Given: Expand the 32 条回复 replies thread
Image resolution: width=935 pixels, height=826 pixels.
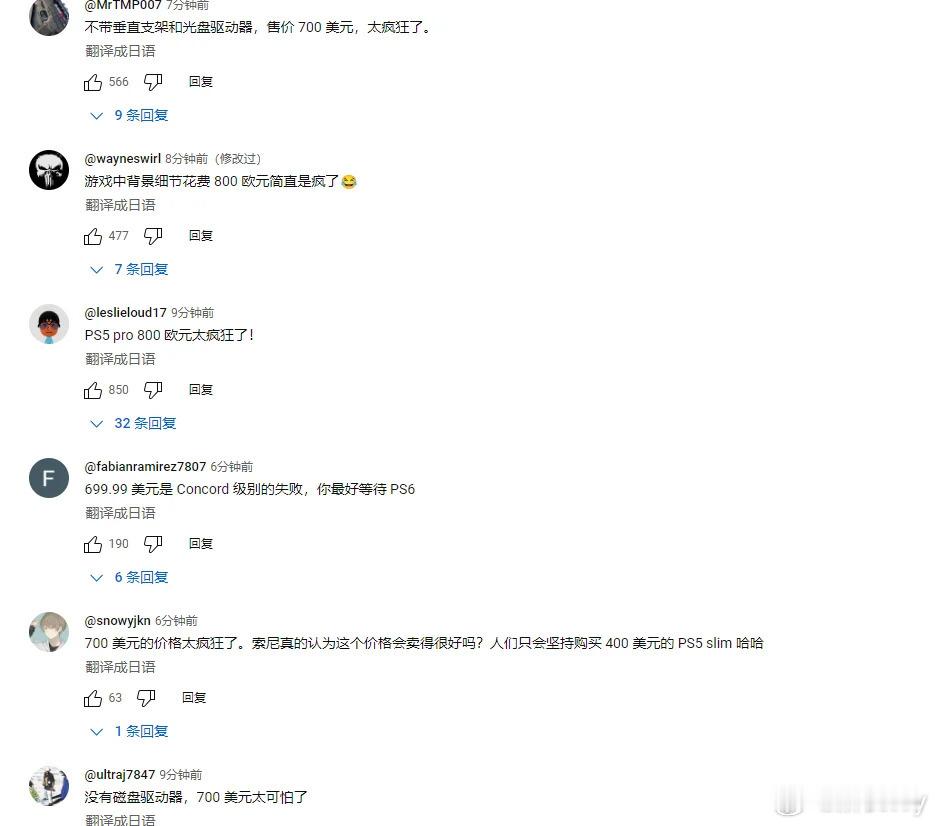Looking at the screenshot, I should tap(133, 423).
